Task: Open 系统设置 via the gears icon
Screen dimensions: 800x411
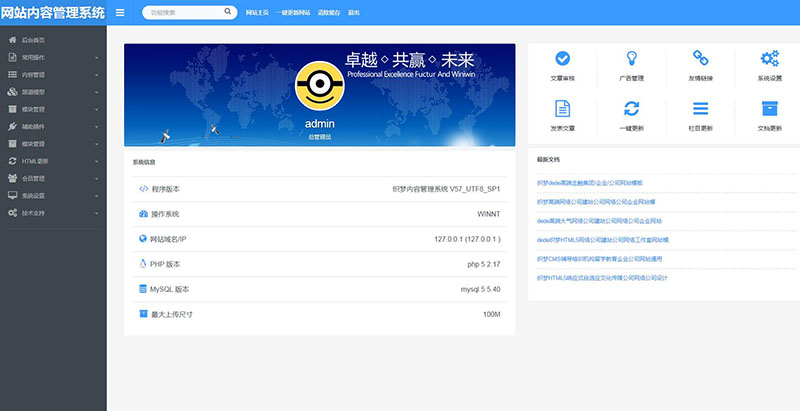Action: 769,59
